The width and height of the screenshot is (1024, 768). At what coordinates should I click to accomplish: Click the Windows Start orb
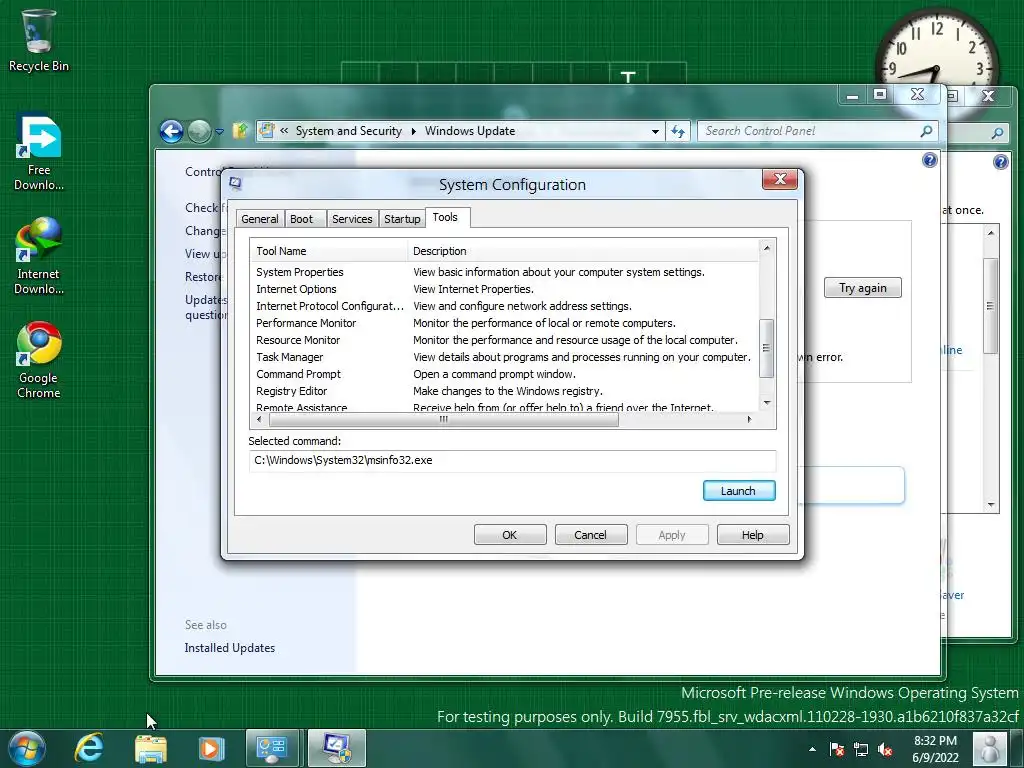coord(27,748)
